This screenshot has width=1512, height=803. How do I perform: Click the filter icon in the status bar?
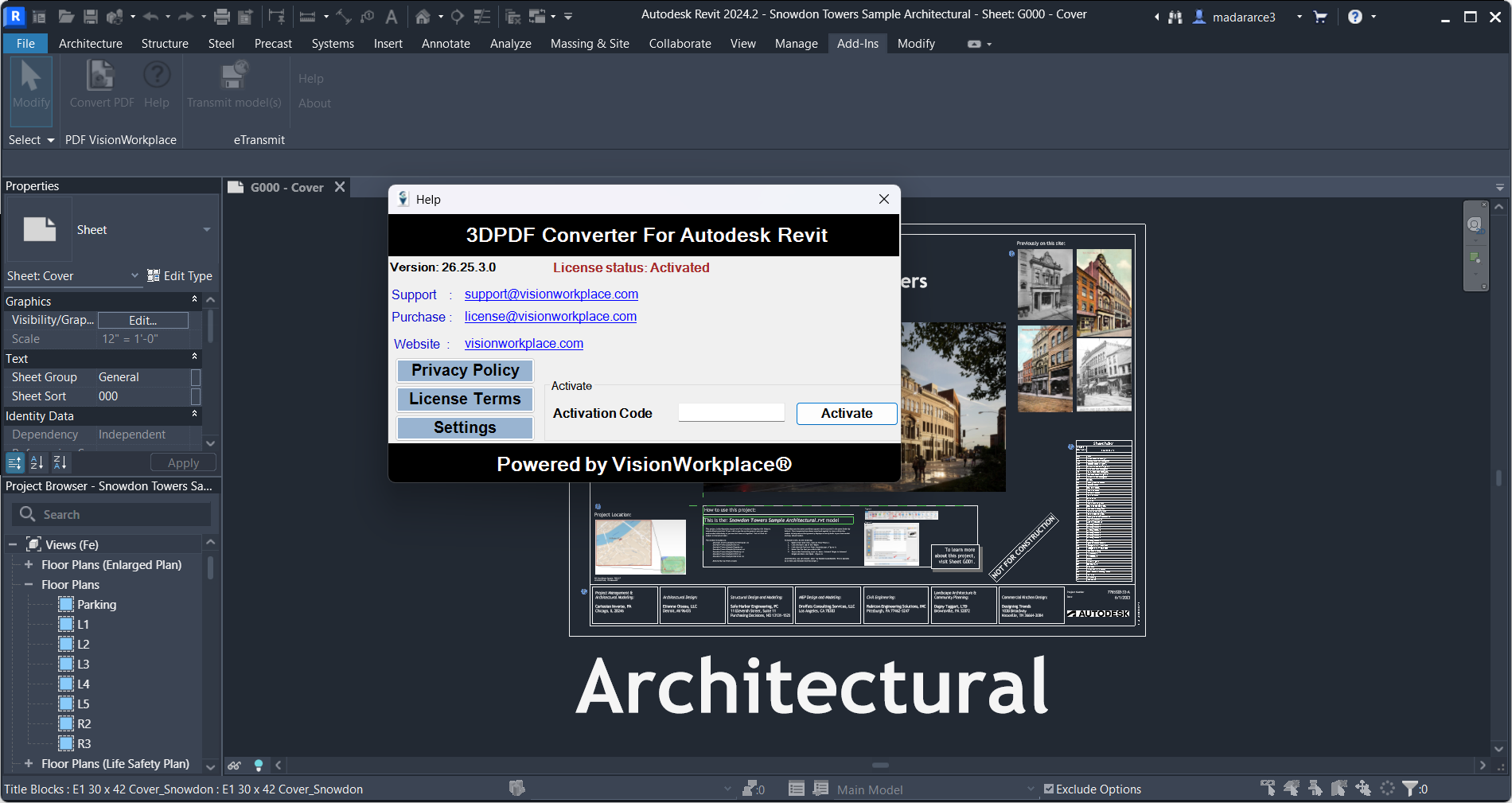click(1410, 789)
